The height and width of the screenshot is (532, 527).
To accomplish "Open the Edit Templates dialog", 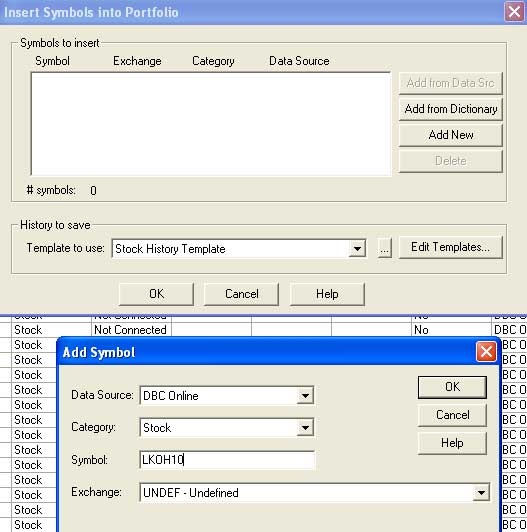I will point(450,247).
